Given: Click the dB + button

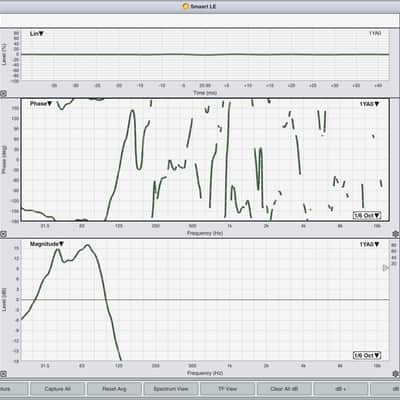Looking at the screenshot, I should point(341,389).
